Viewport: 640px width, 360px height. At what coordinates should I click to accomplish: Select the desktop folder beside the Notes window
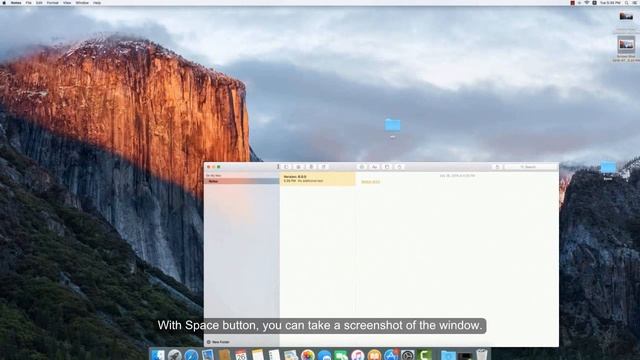pyautogui.click(x=608, y=167)
